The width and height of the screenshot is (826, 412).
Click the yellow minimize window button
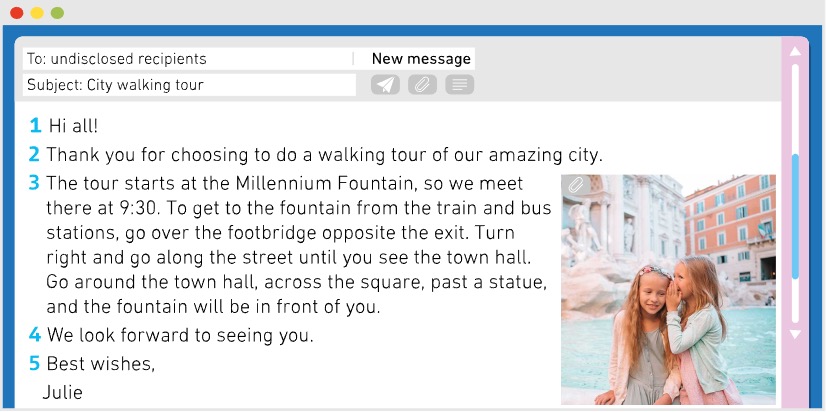pos(37,13)
